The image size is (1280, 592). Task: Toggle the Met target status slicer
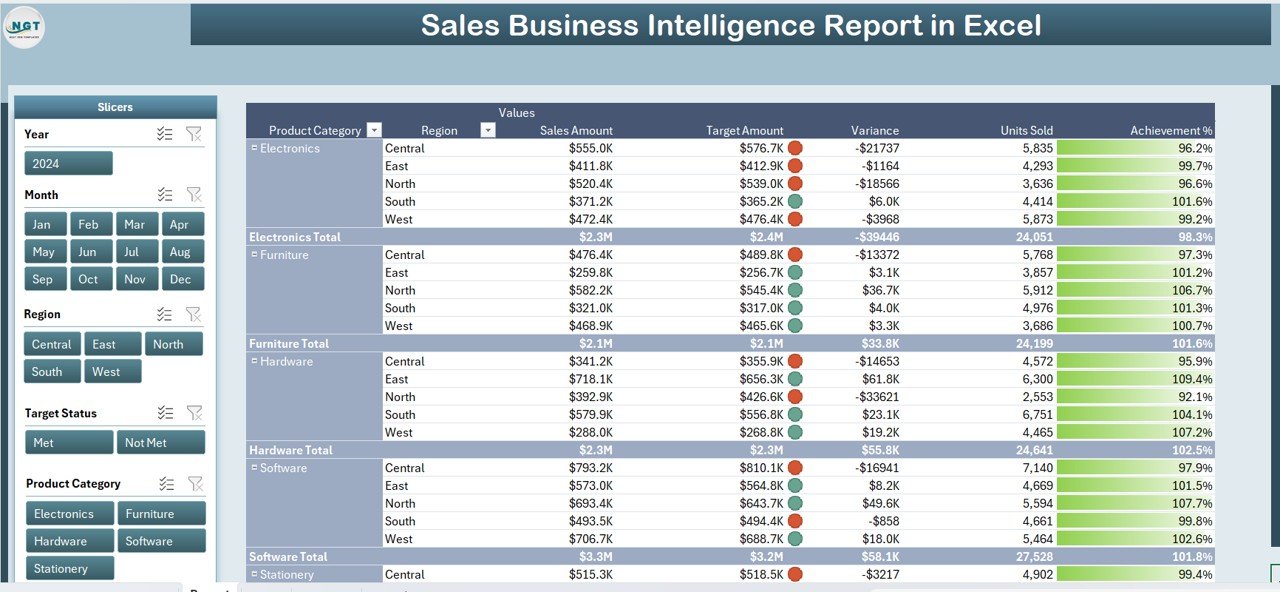pyautogui.click(x=69, y=442)
